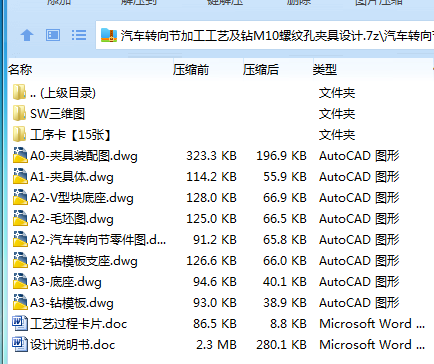Select the file A1-夹具体.dwg
Image resolution: width=434 pixels, height=364 pixels.
(x=72, y=177)
